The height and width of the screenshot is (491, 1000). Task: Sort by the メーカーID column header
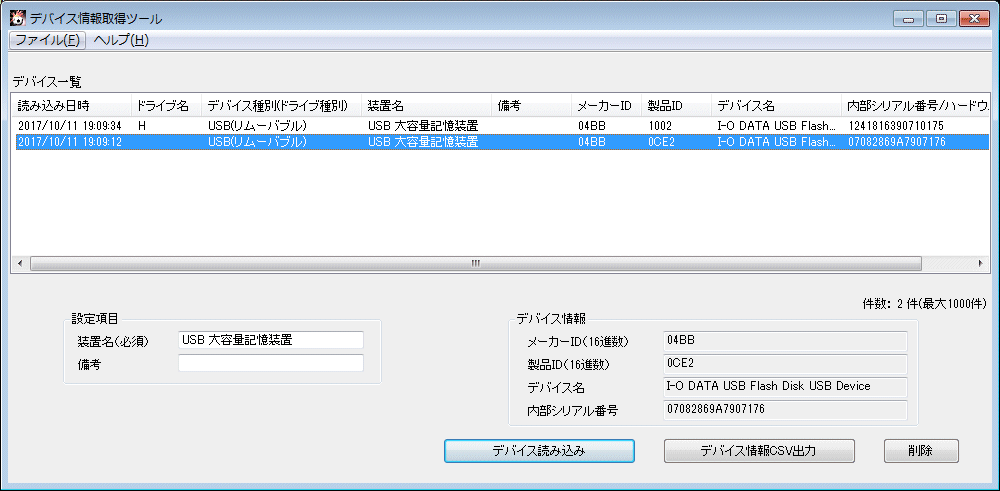[x=606, y=105]
